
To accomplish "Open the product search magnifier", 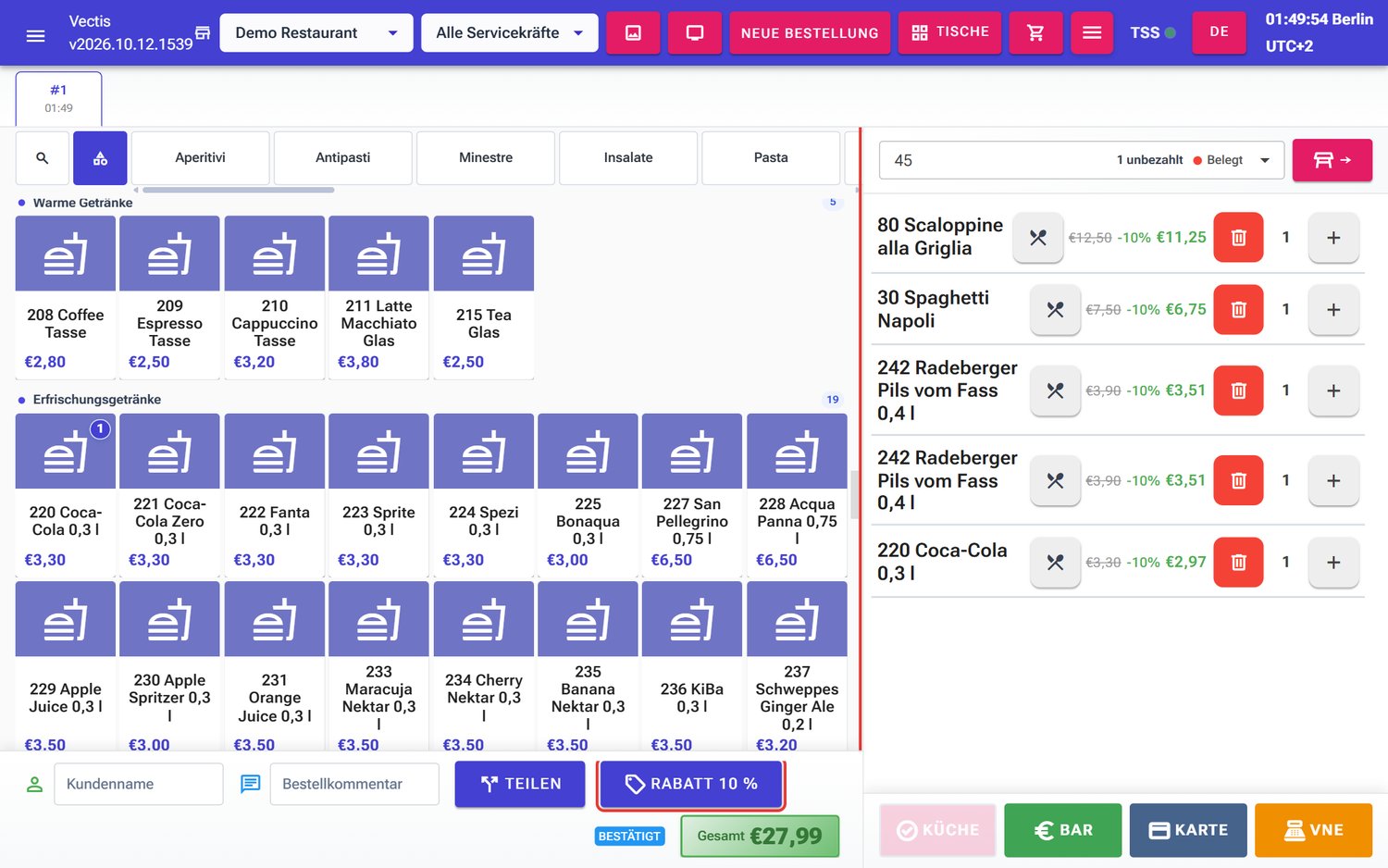I will pos(43,158).
